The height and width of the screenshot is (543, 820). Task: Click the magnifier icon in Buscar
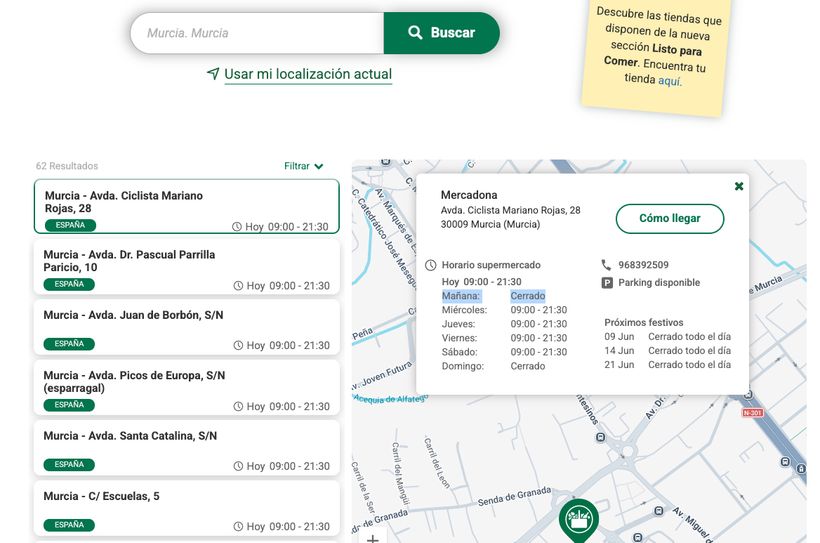[x=415, y=32]
